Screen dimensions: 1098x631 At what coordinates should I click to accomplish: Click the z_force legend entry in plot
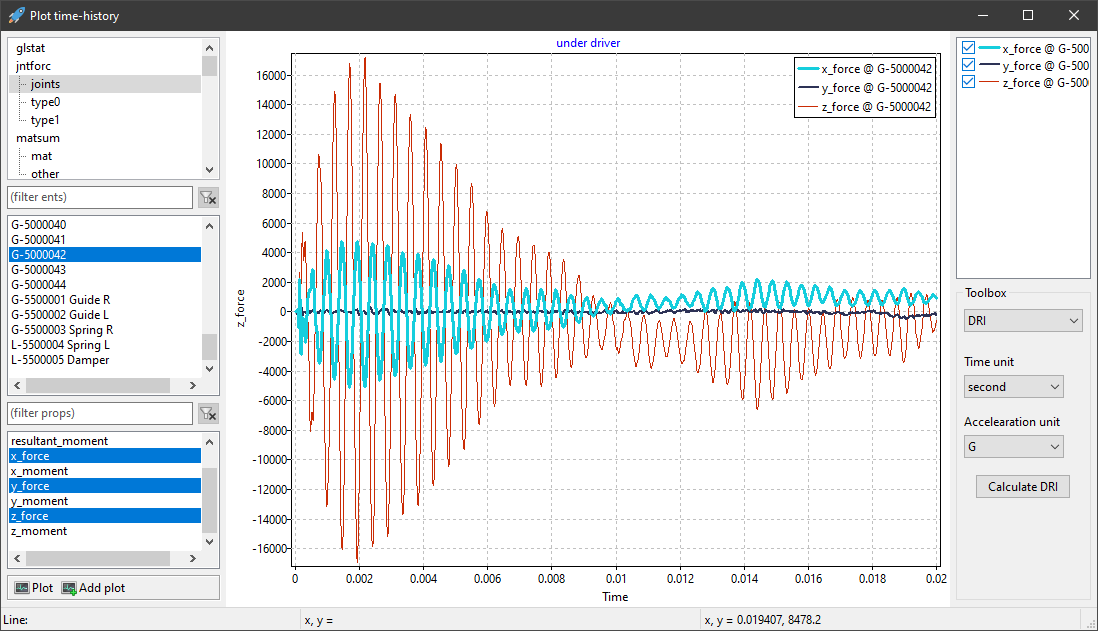[865, 106]
